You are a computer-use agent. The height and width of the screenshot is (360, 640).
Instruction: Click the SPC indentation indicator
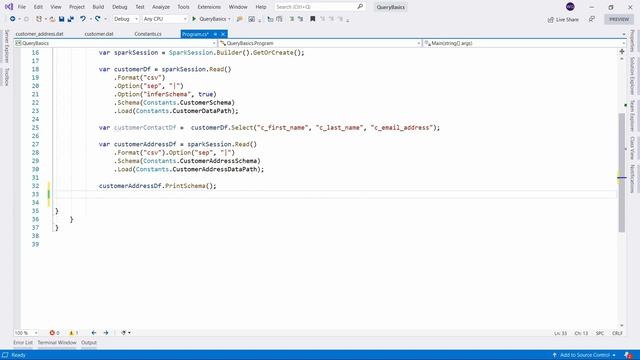point(600,333)
